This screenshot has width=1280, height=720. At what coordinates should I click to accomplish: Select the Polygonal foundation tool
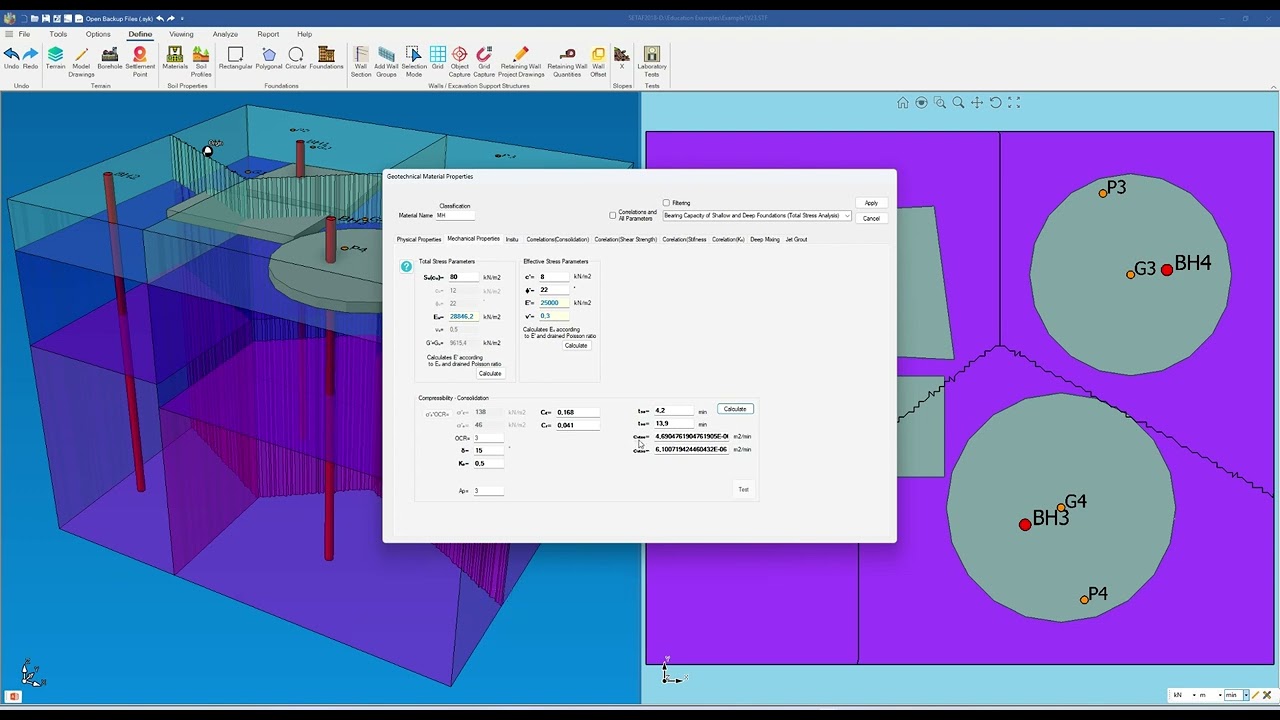(x=269, y=59)
